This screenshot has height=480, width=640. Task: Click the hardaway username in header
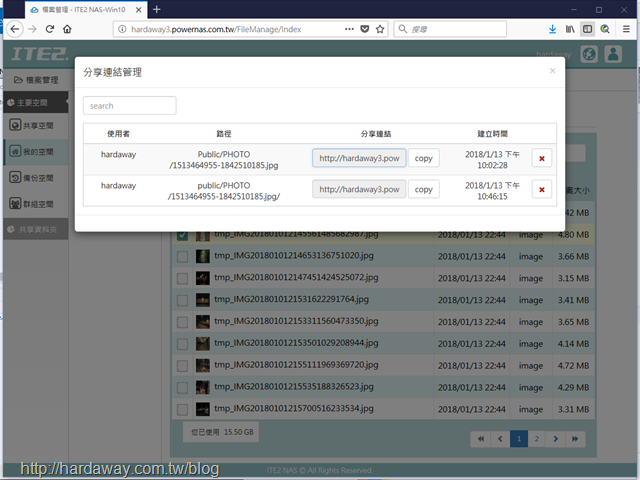[553, 54]
